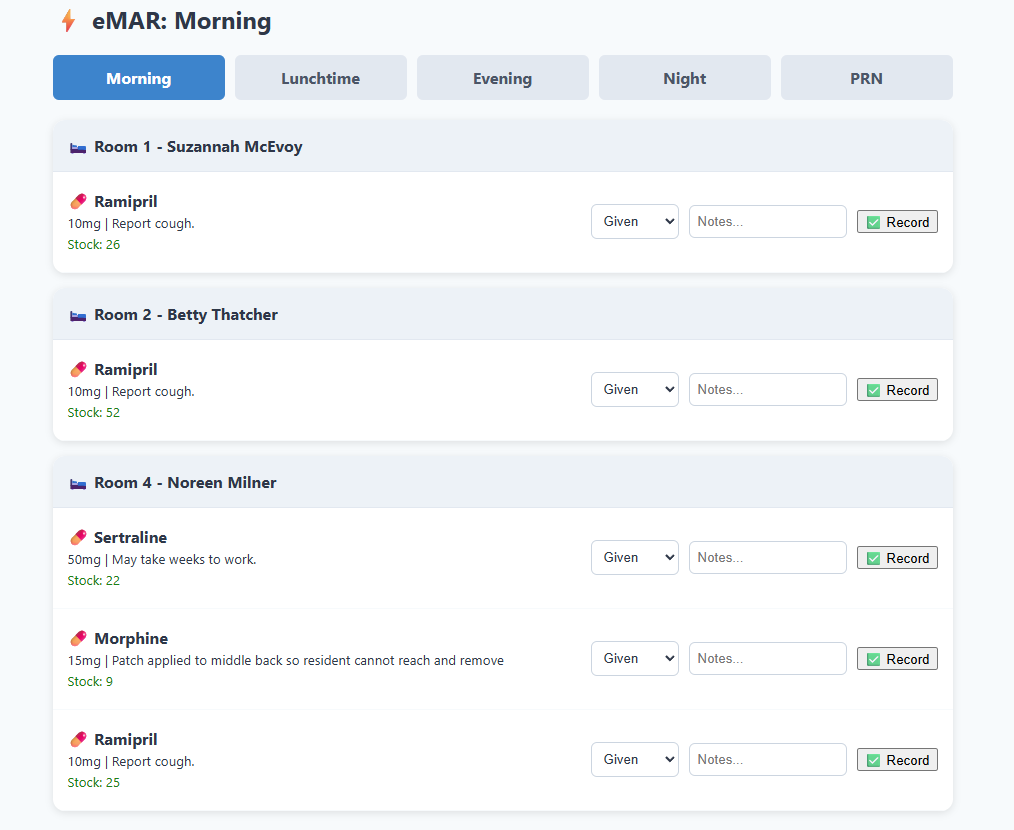1014x830 pixels.
Task: Open the PRN tab
Action: click(x=867, y=78)
